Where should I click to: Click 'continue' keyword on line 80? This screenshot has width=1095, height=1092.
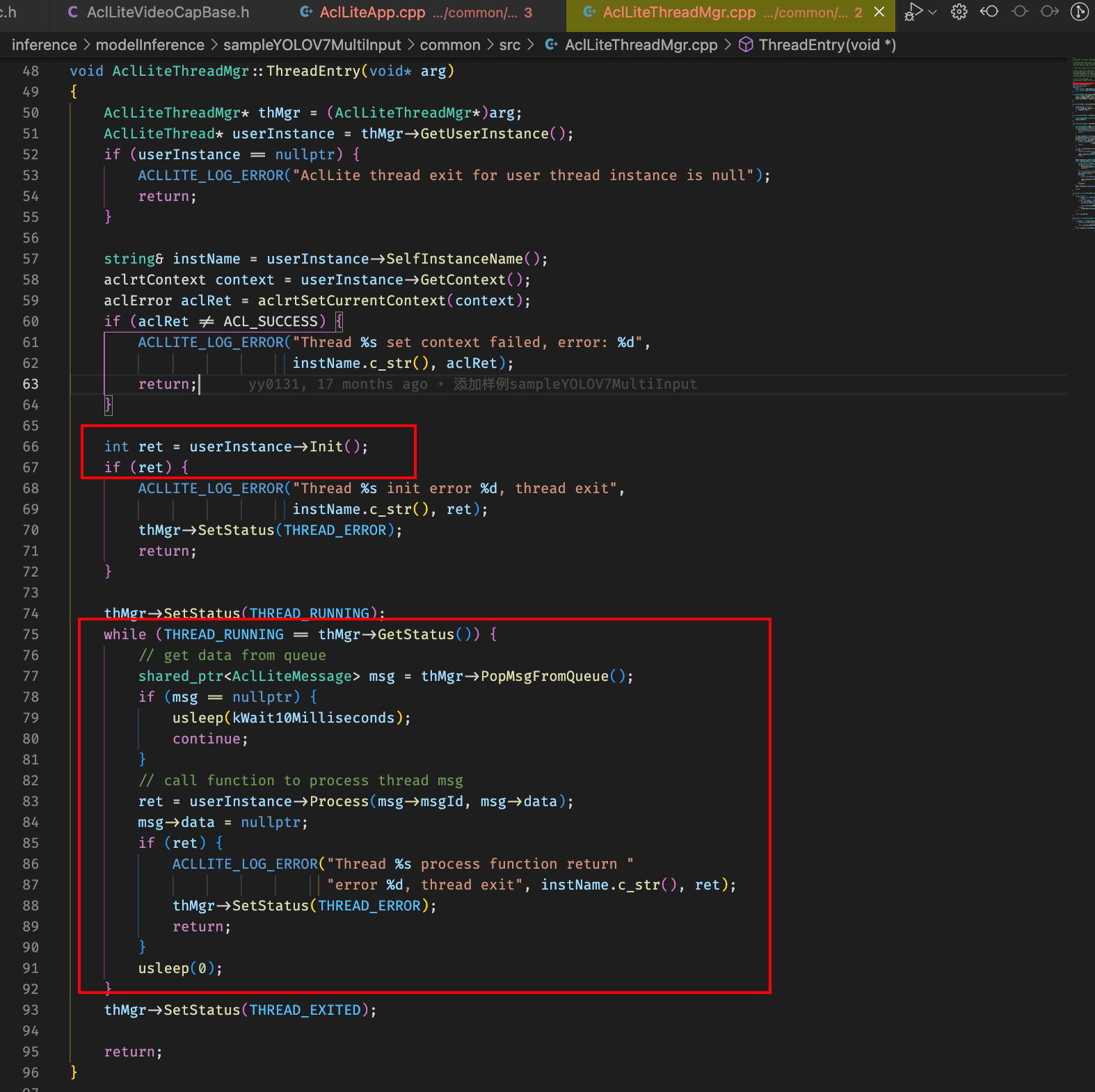(207, 739)
